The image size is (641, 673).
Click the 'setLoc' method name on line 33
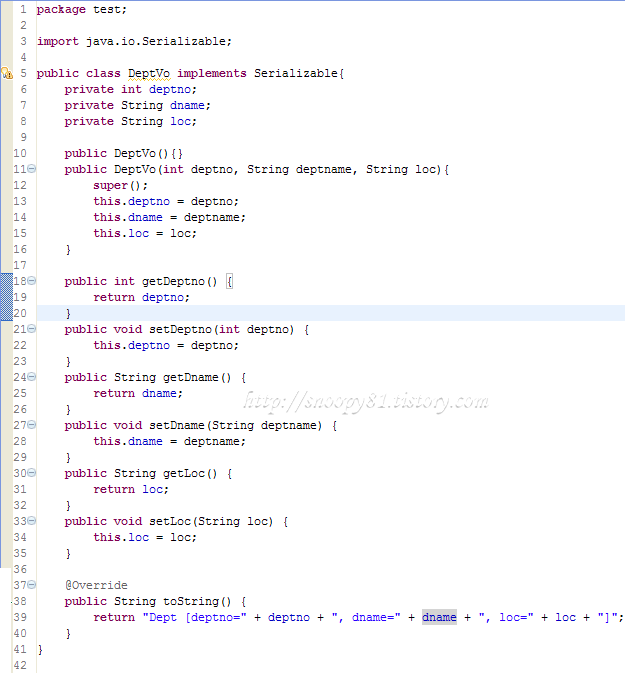(x=170, y=521)
